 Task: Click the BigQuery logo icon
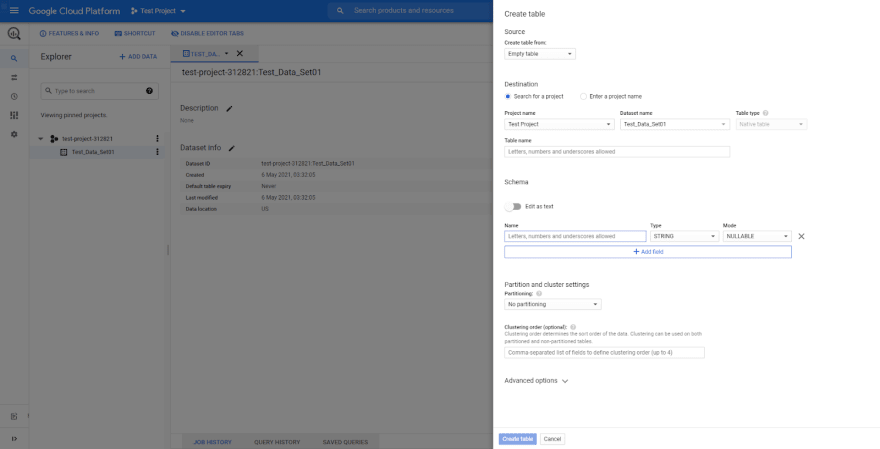pyautogui.click(x=14, y=34)
